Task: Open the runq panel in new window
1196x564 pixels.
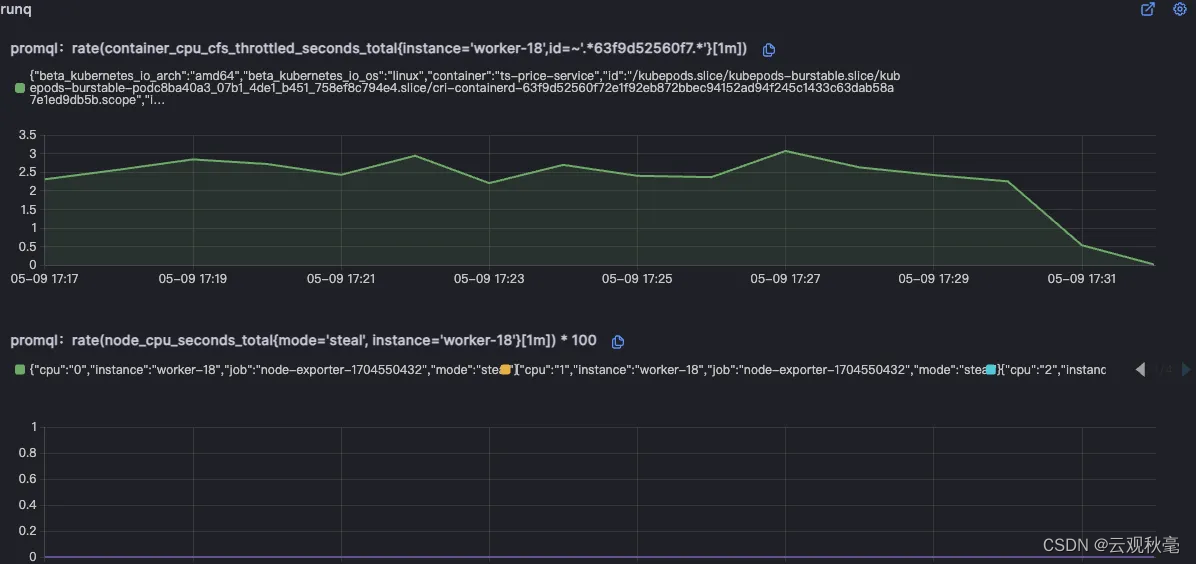Action: (1147, 9)
